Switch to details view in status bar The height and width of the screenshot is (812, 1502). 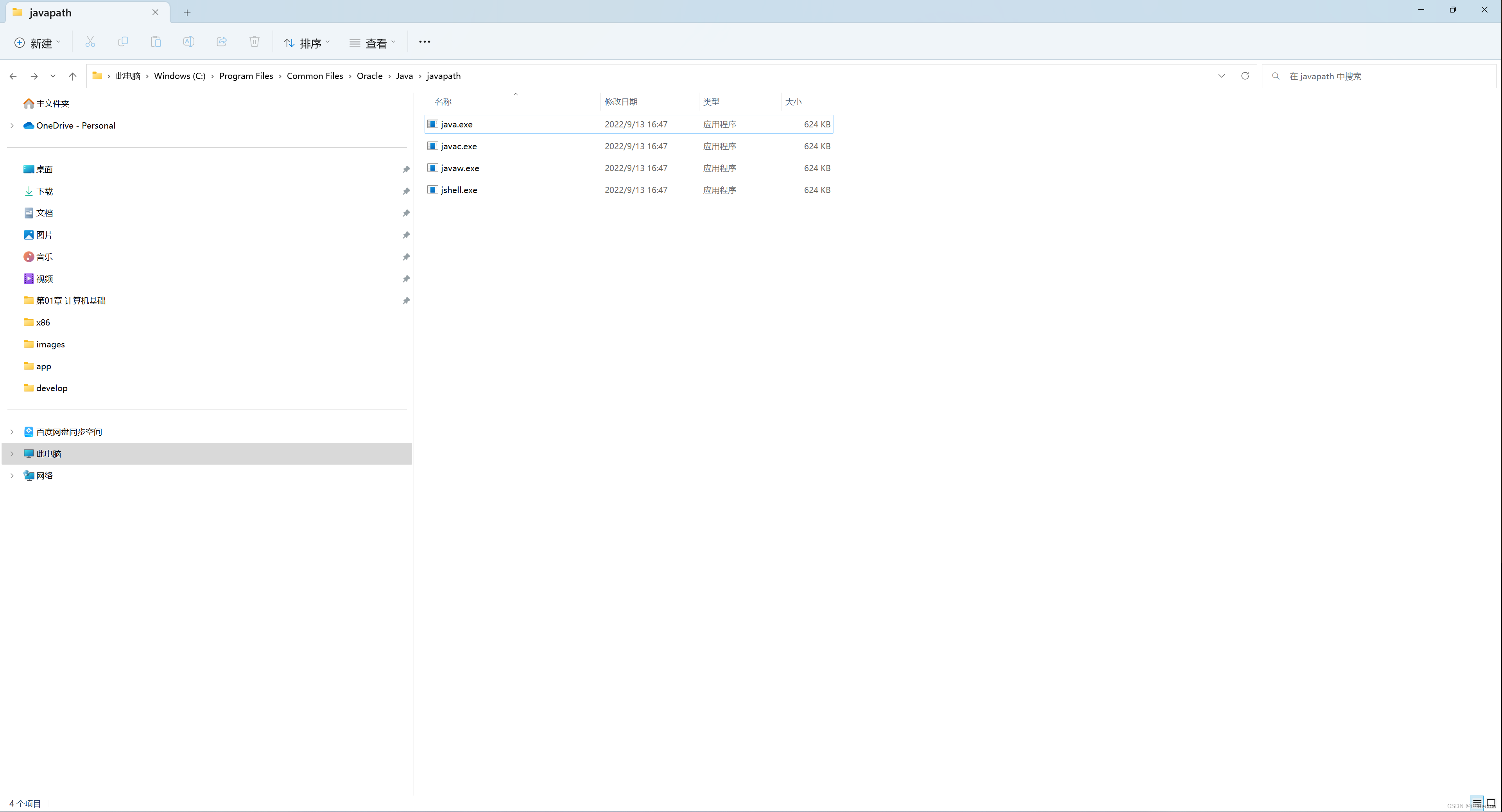coord(1476,803)
